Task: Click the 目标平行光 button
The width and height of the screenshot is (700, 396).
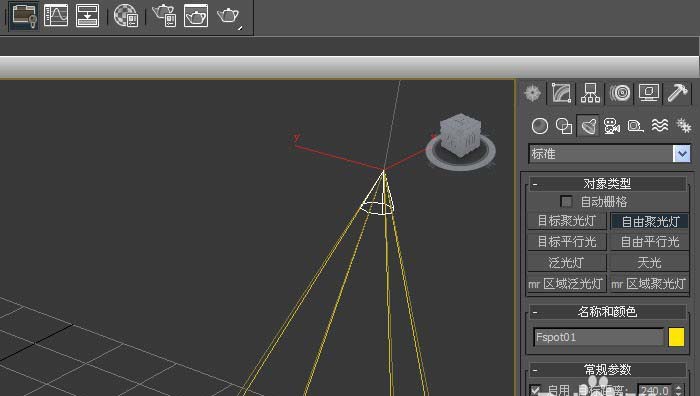Action: (x=567, y=242)
